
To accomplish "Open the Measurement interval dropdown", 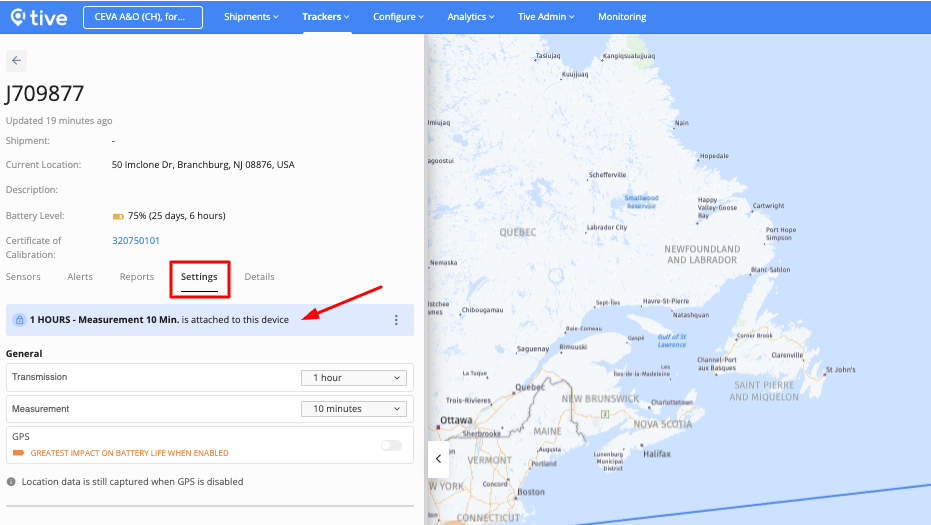I will 354,409.
